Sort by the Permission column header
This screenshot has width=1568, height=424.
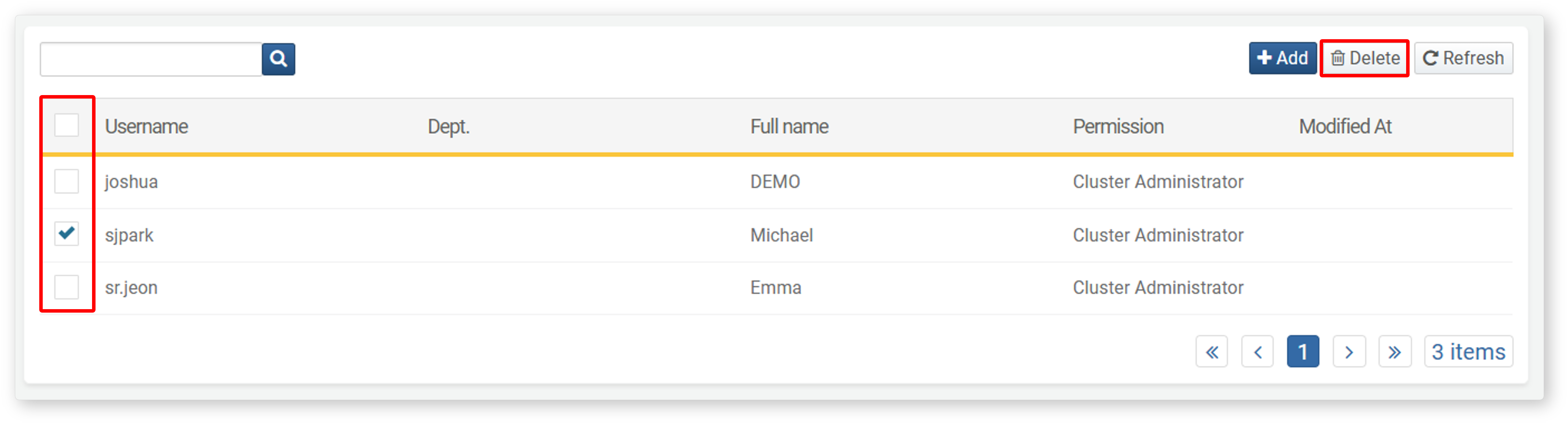[x=1118, y=127]
